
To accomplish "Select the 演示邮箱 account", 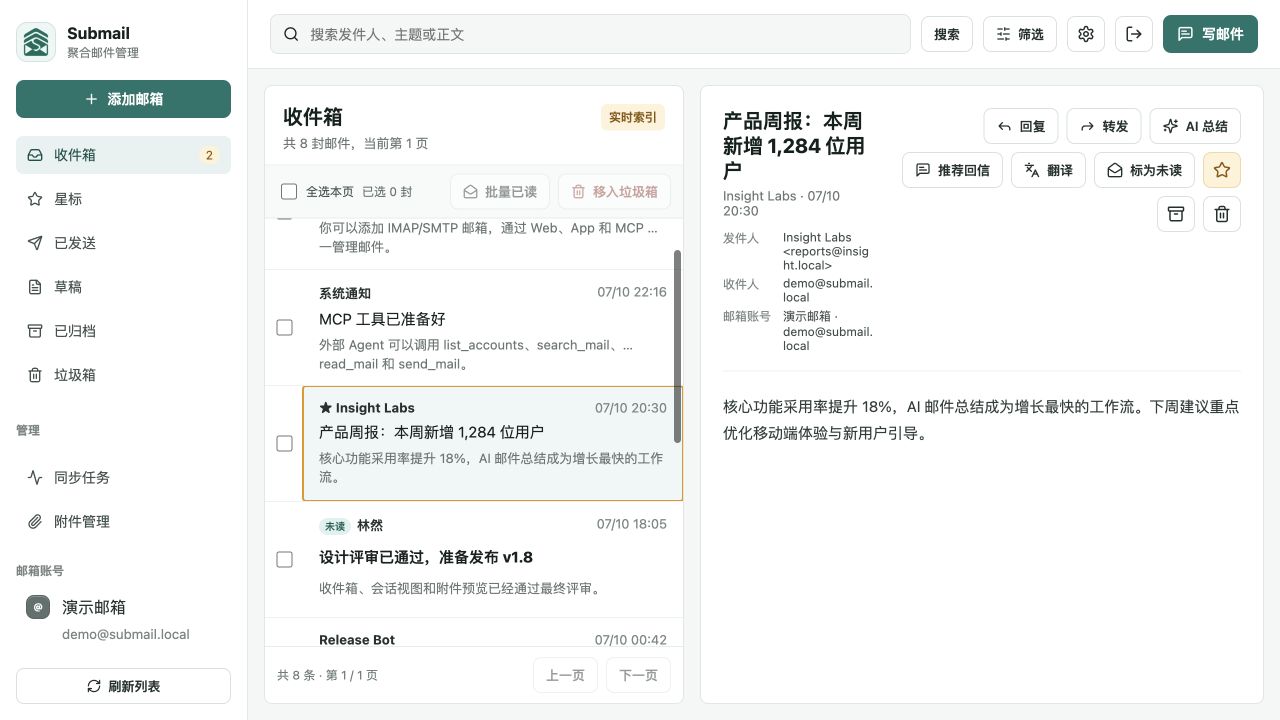I will click(x=123, y=619).
